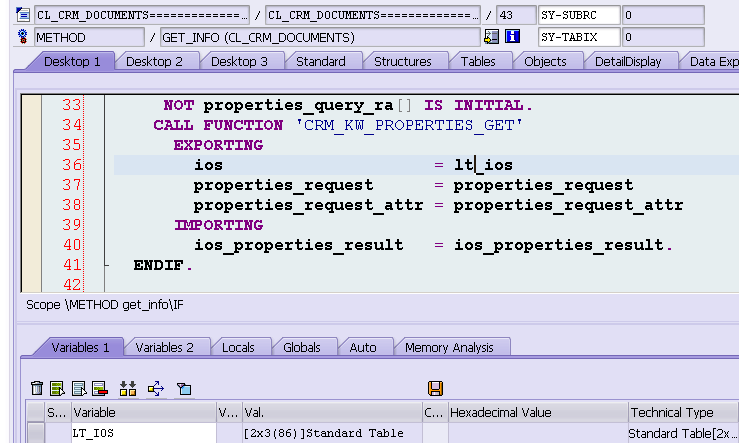Click EXPORTING keyword on line 35
Screen dimensions: 739x443
(x=218, y=145)
